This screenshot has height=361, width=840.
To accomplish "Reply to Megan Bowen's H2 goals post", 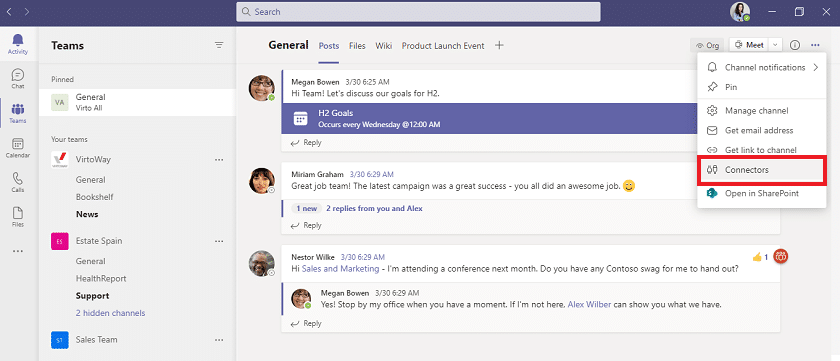I will click(306, 143).
